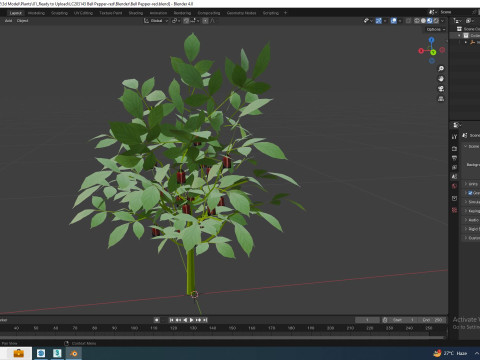The image size is (480, 360).
Task: Open the Compositing workspace tab
Action: 209,13
